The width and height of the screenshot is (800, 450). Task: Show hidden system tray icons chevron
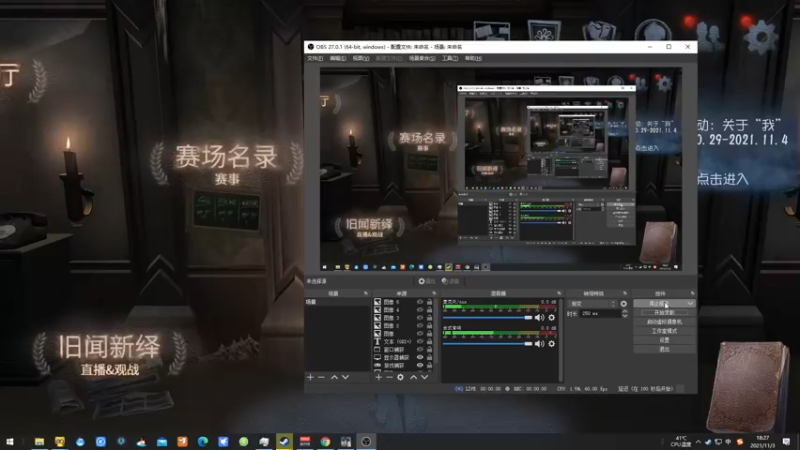(698, 441)
